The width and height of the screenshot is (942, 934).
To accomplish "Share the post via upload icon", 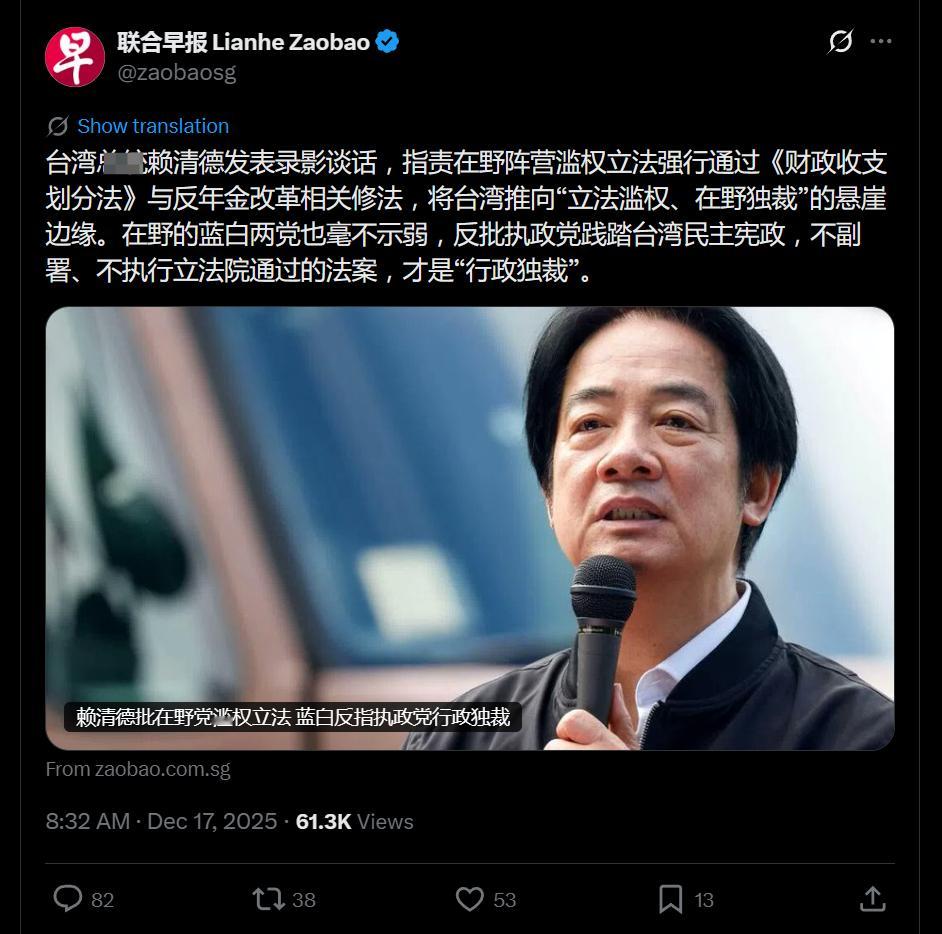I will tap(872, 899).
